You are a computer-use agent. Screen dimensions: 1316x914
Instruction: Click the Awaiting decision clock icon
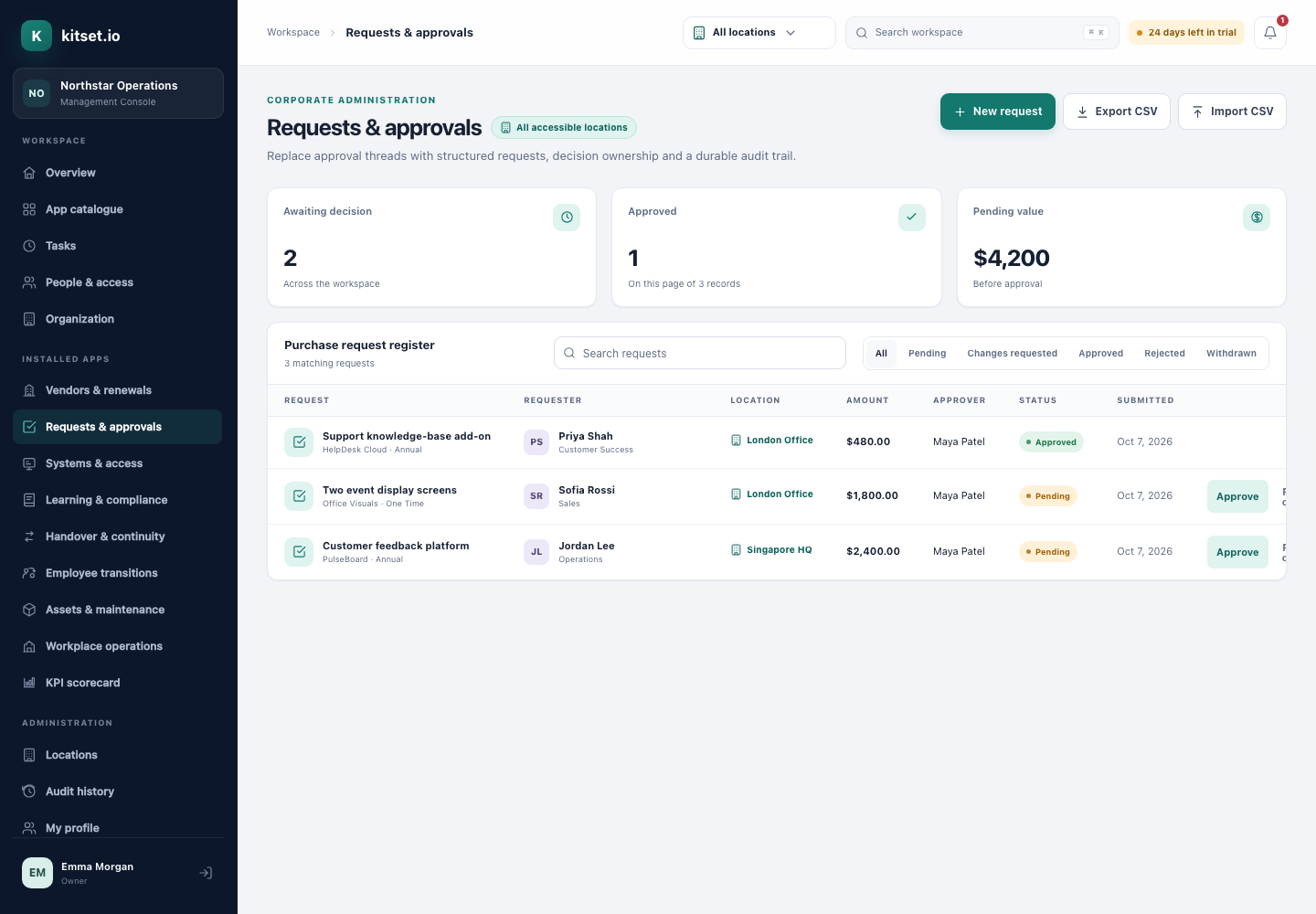(567, 218)
